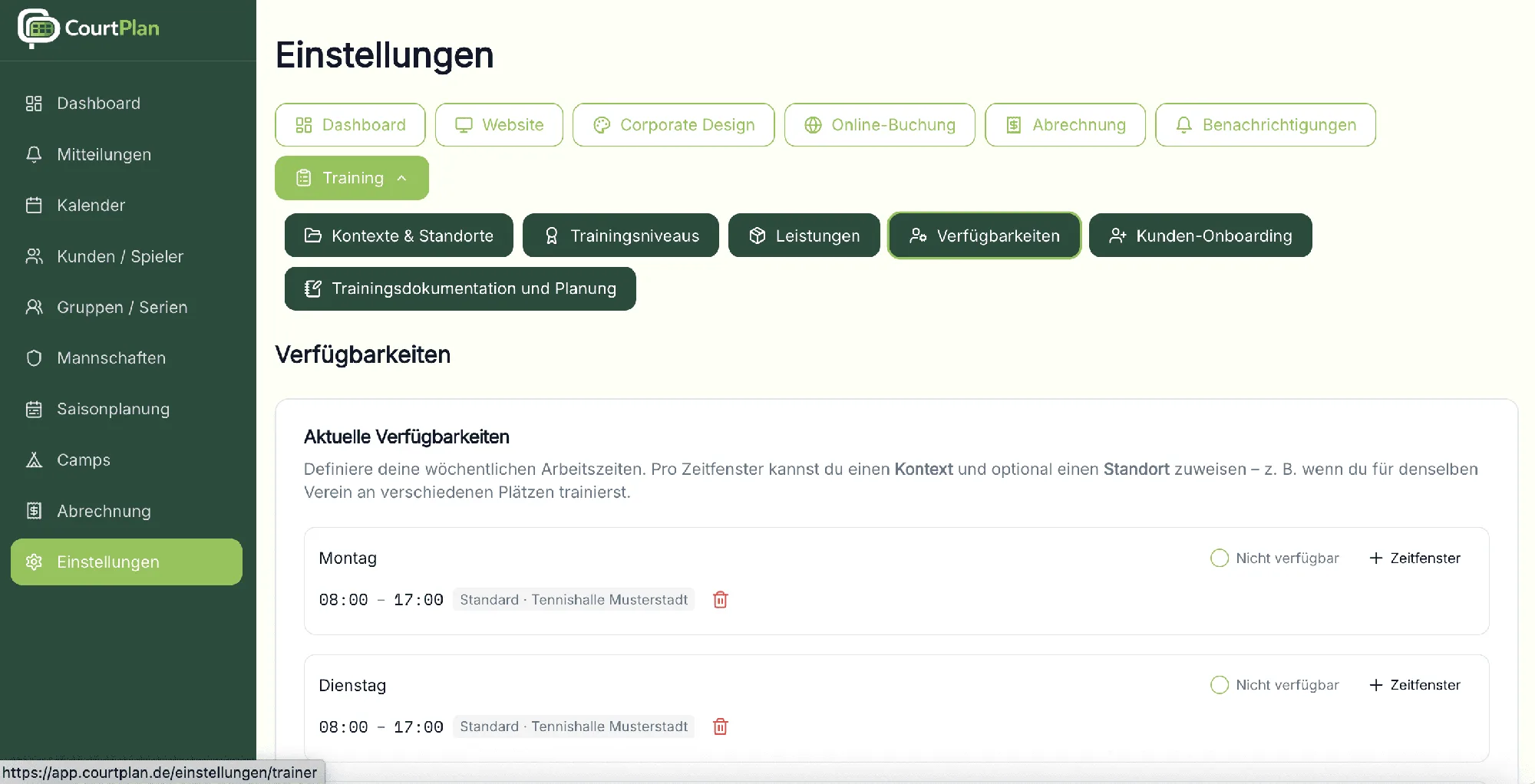Click the season calendar icon beside Saisonplanung
The width and height of the screenshot is (1535, 784).
pos(34,409)
